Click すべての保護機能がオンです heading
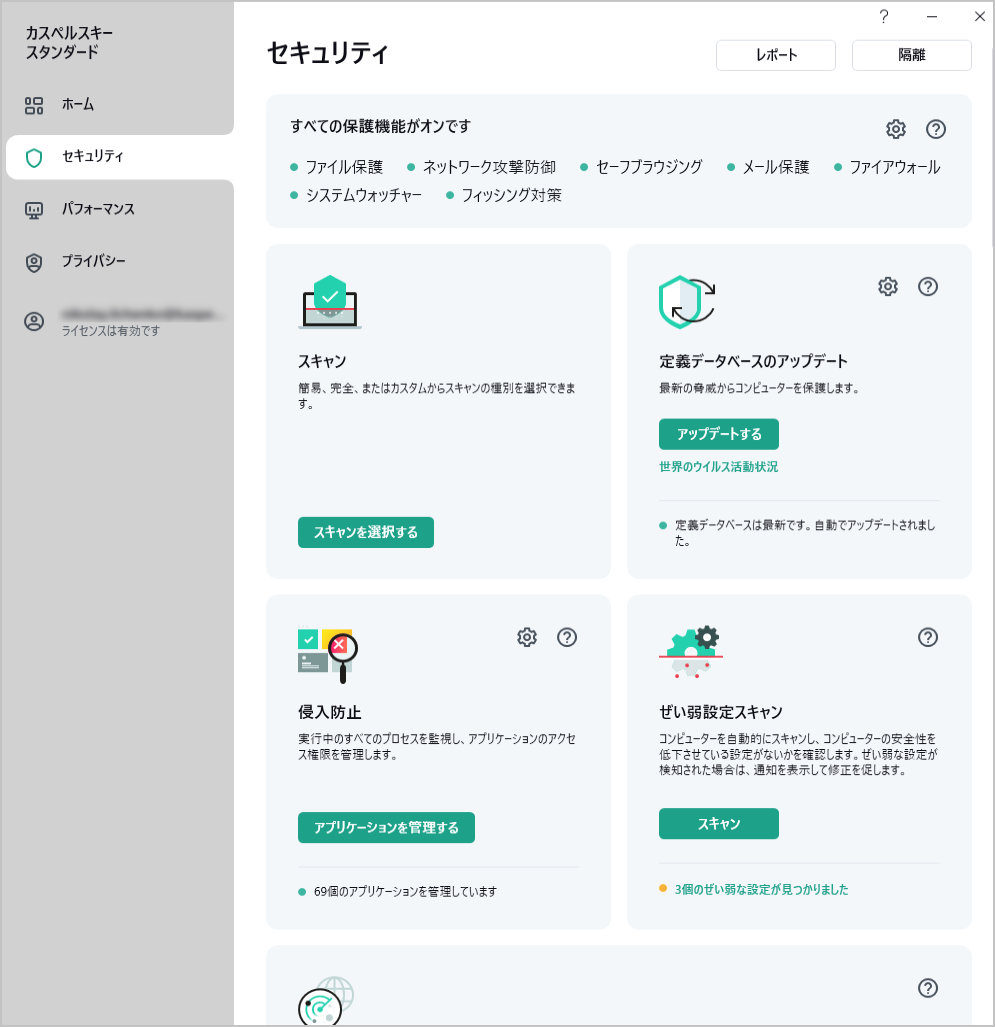The width and height of the screenshot is (995, 1027). (381, 126)
